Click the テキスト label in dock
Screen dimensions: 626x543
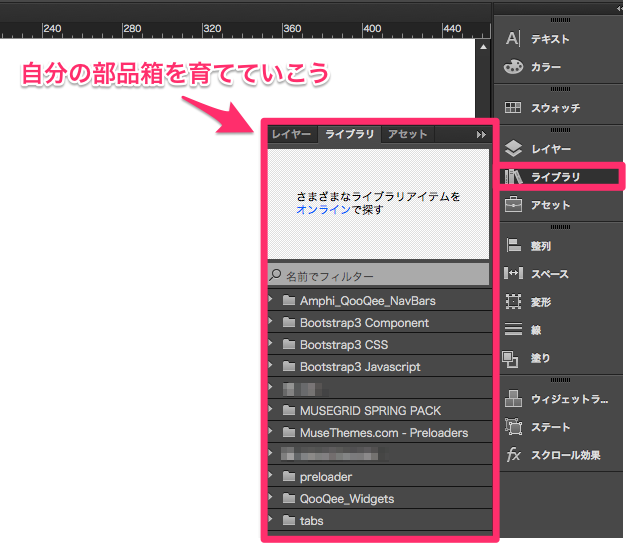550,39
